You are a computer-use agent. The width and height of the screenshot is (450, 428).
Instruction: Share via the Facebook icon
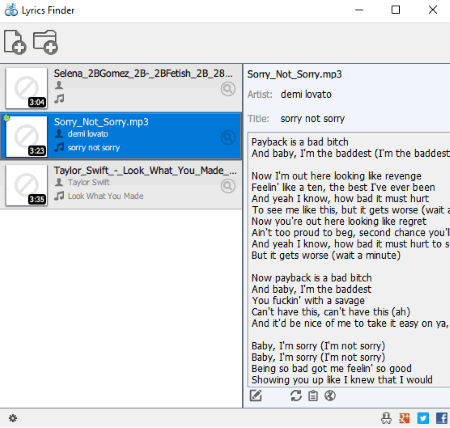coord(442,418)
